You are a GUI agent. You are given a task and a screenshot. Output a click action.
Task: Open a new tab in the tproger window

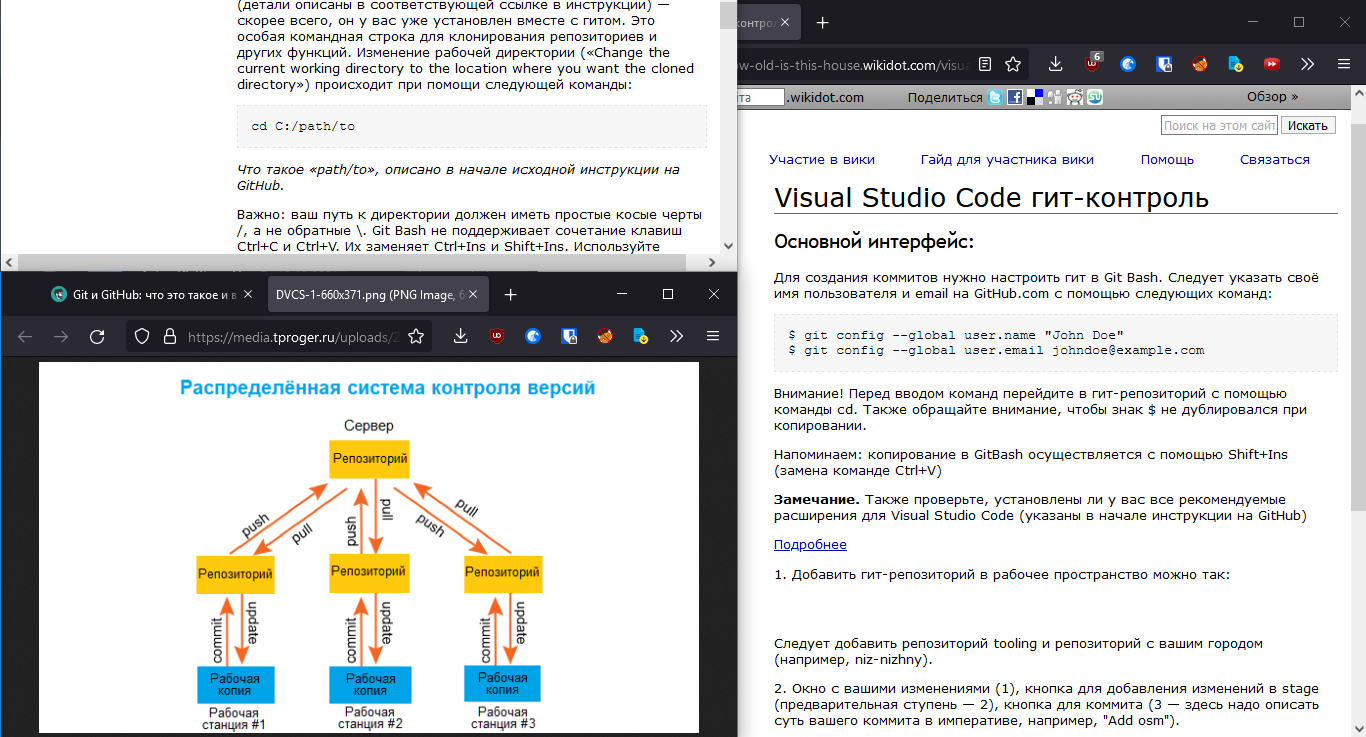pyautogui.click(x=510, y=295)
